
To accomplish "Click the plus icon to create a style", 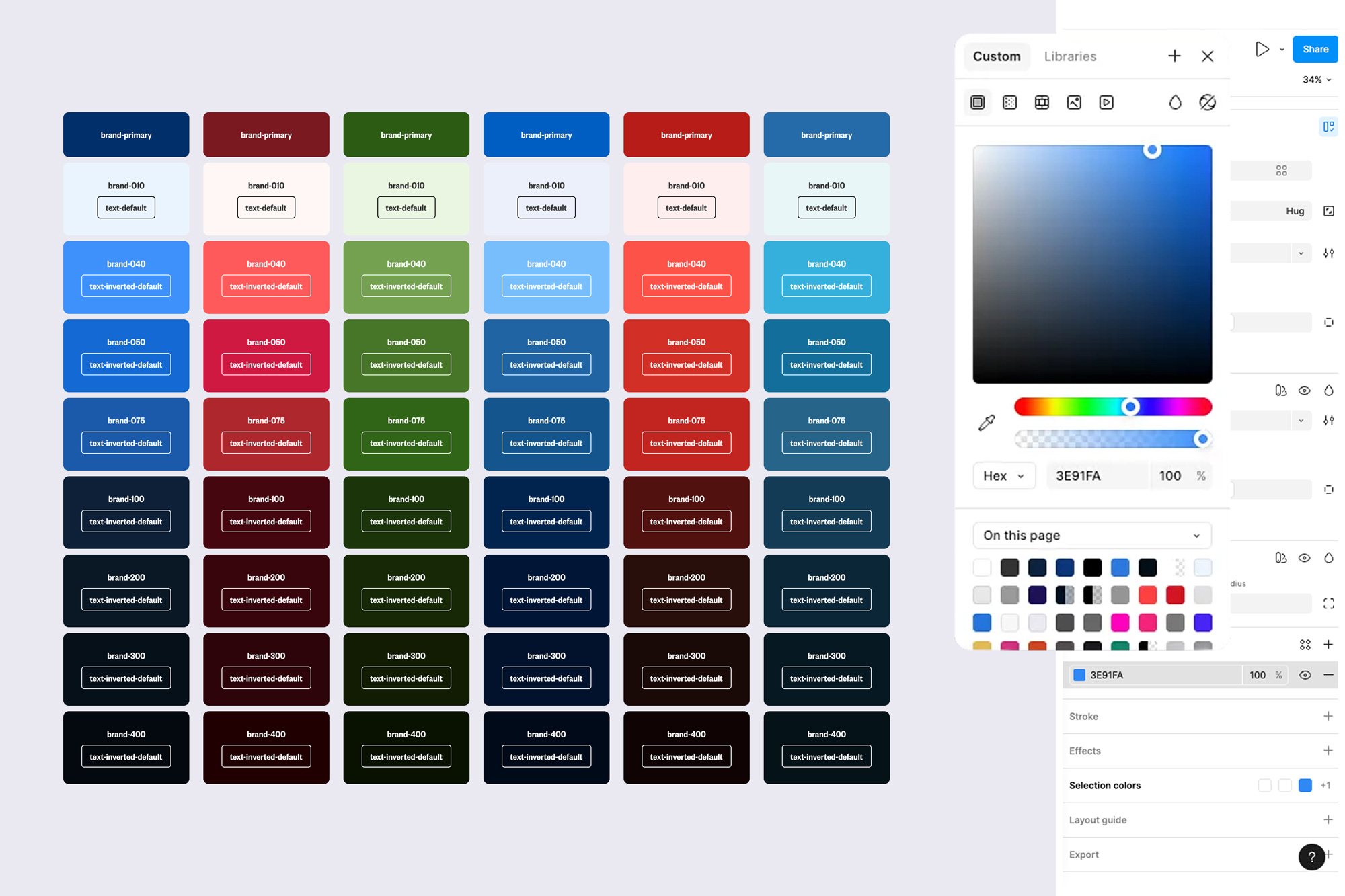I will pos(1174,56).
